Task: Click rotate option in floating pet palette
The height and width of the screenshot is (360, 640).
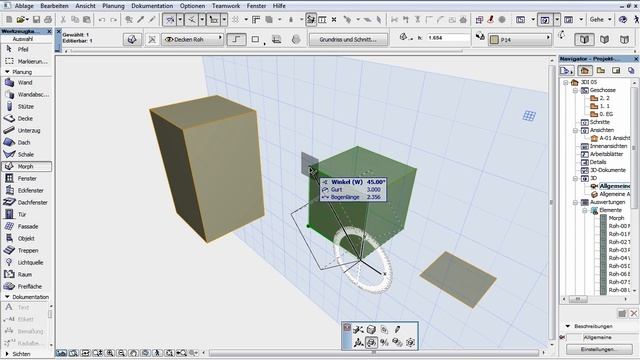Action: [x=371, y=342]
